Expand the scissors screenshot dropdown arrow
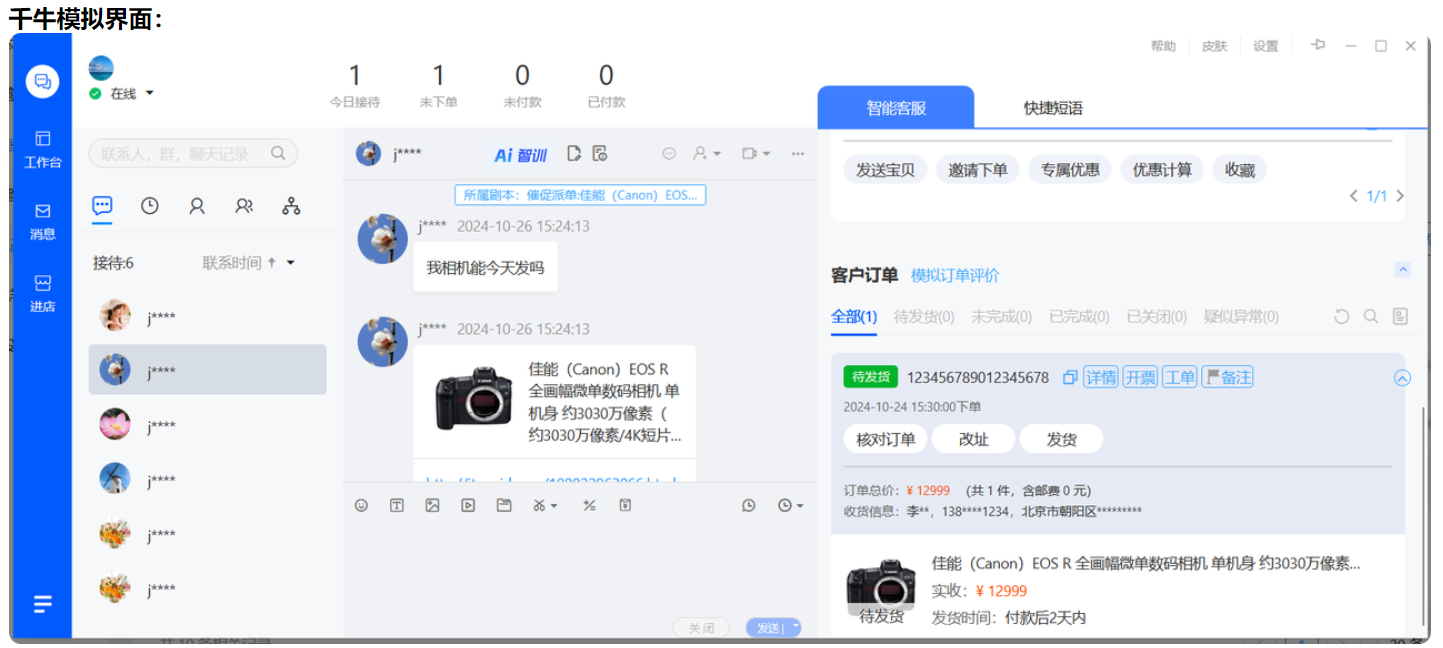 [553, 505]
